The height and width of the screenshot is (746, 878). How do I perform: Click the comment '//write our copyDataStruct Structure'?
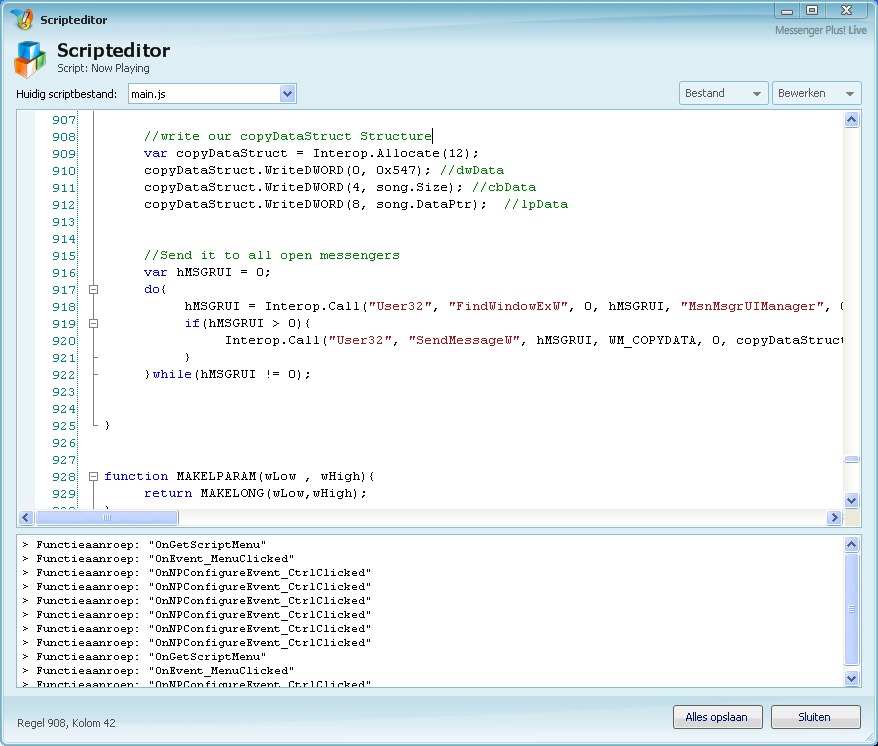[x=288, y=136]
